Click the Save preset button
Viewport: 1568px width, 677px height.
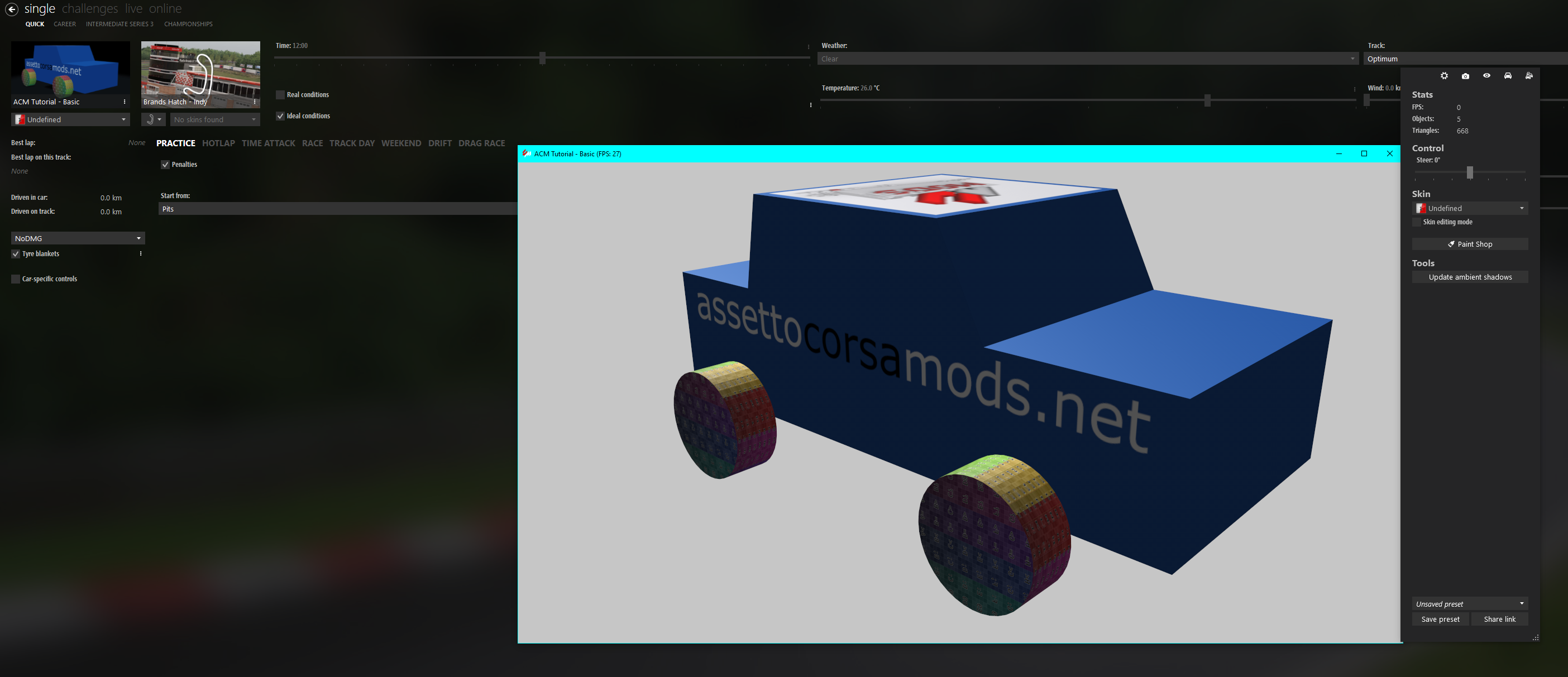1440,618
